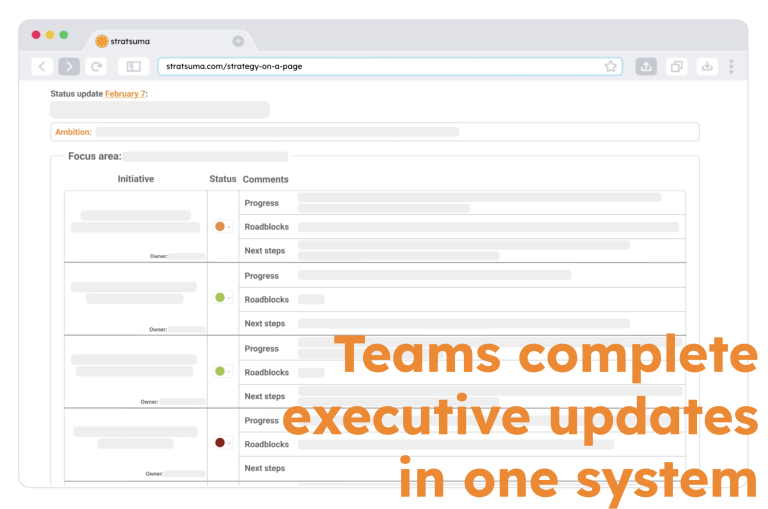
Task: Click the red close window button
Action: click(36, 34)
